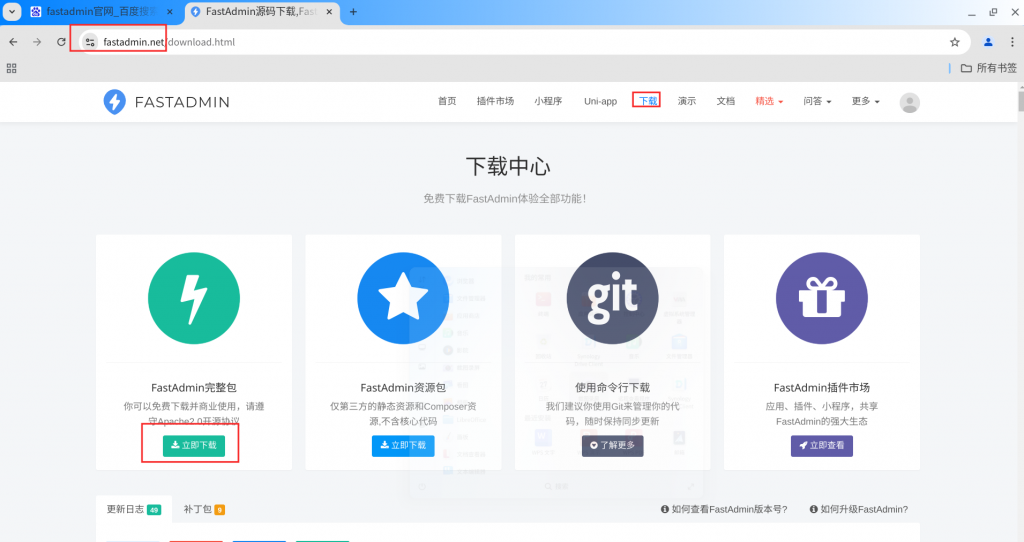Click the 了解更多 button
The image size is (1024, 542).
click(613, 445)
